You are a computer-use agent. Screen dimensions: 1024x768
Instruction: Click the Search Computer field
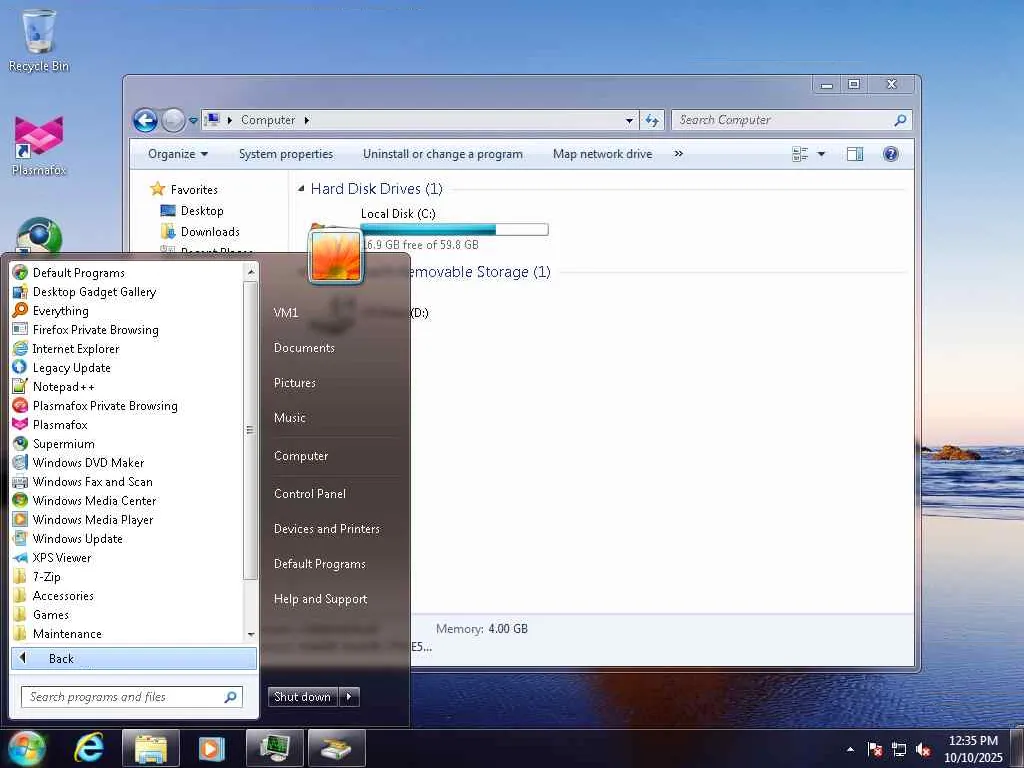pyautogui.click(x=791, y=120)
